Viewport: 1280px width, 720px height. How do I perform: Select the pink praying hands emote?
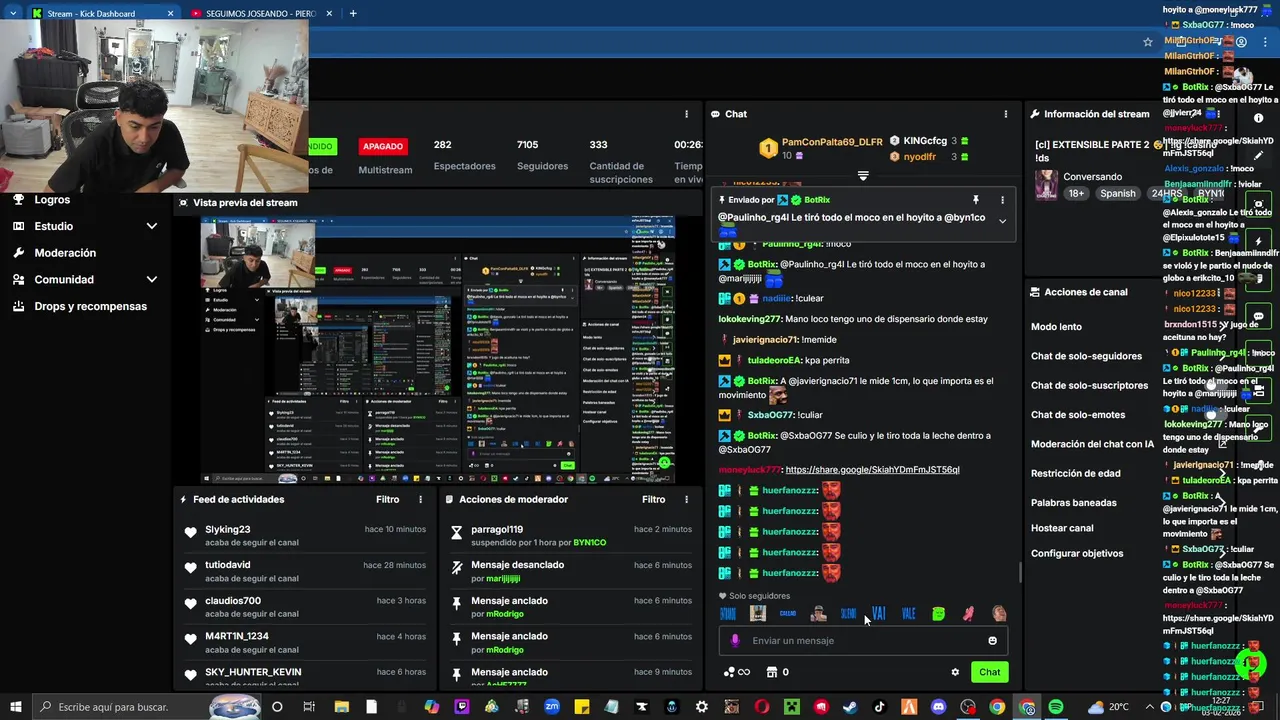point(968,614)
